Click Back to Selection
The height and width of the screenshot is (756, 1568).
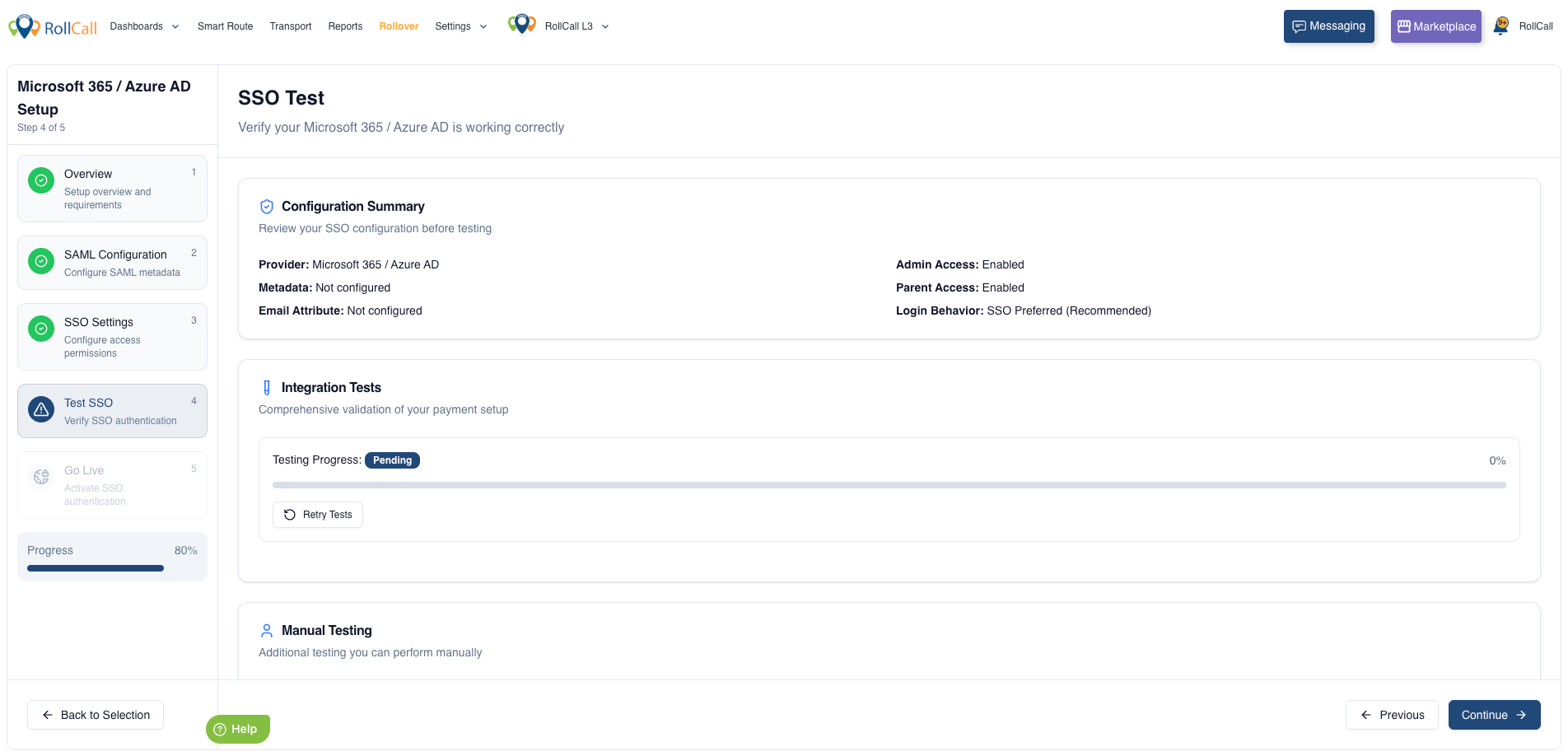tap(96, 715)
